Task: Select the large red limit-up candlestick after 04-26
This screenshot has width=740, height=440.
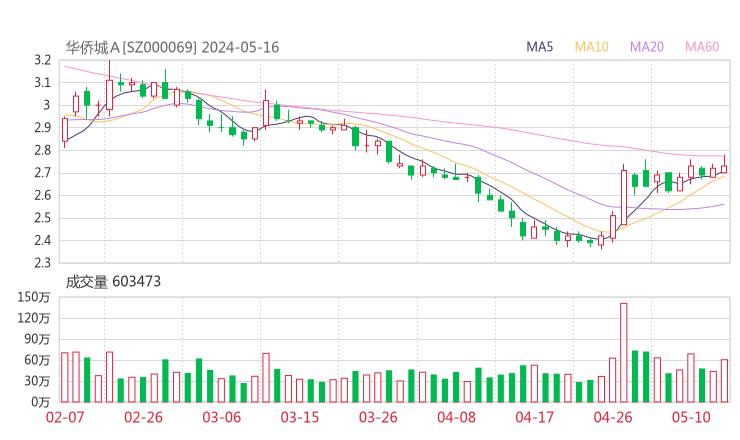Action: [x=623, y=197]
